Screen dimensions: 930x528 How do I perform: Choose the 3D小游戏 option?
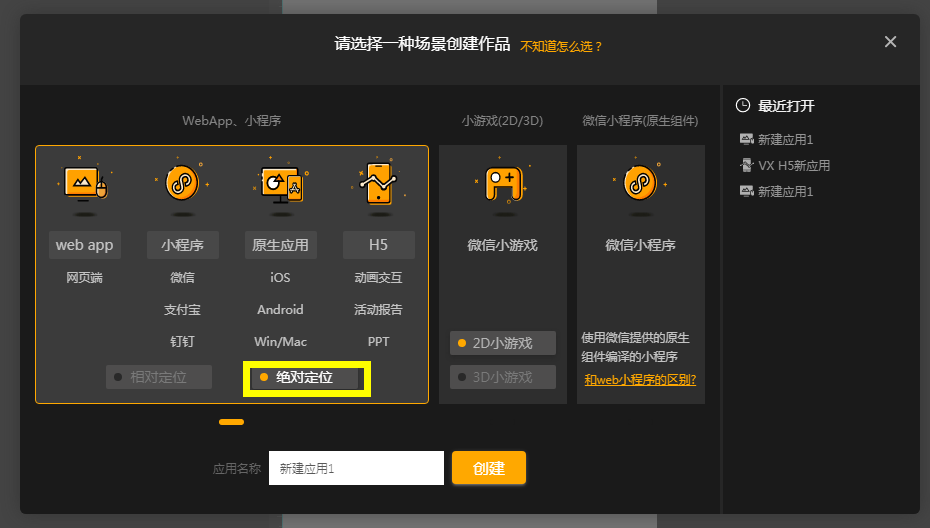503,377
